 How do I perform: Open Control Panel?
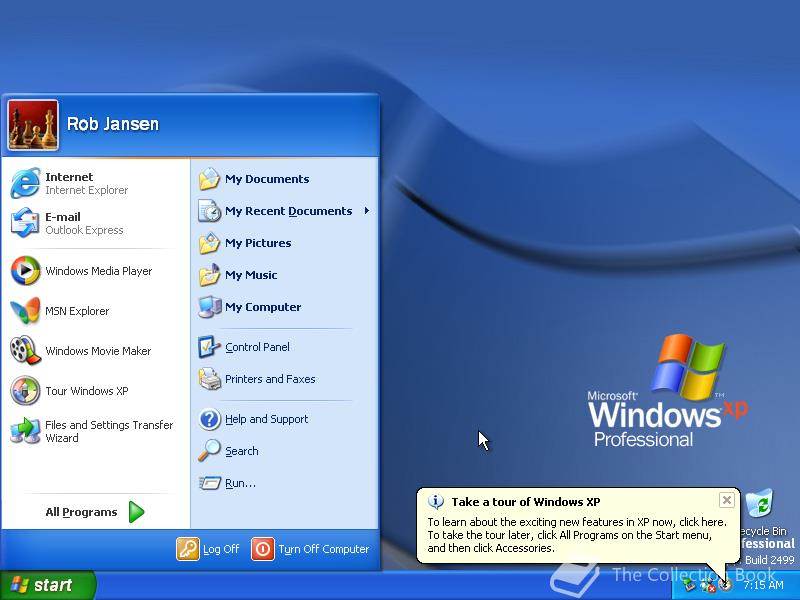point(285,347)
